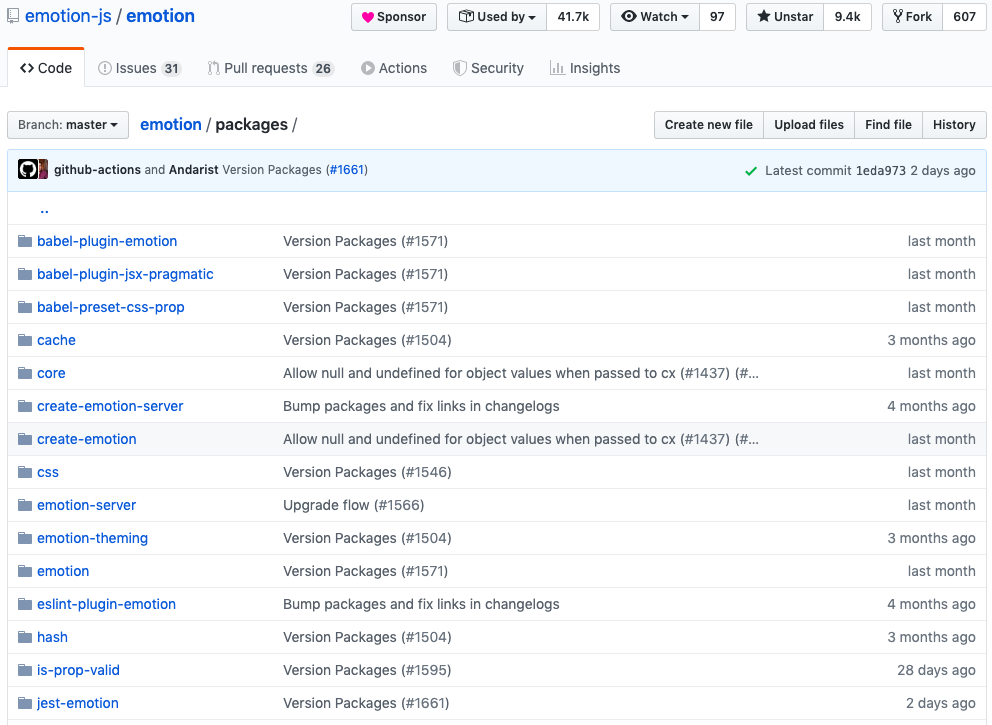The height and width of the screenshot is (725, 992).
Task: Open the hash folder
Action: [x=53, y=637]
